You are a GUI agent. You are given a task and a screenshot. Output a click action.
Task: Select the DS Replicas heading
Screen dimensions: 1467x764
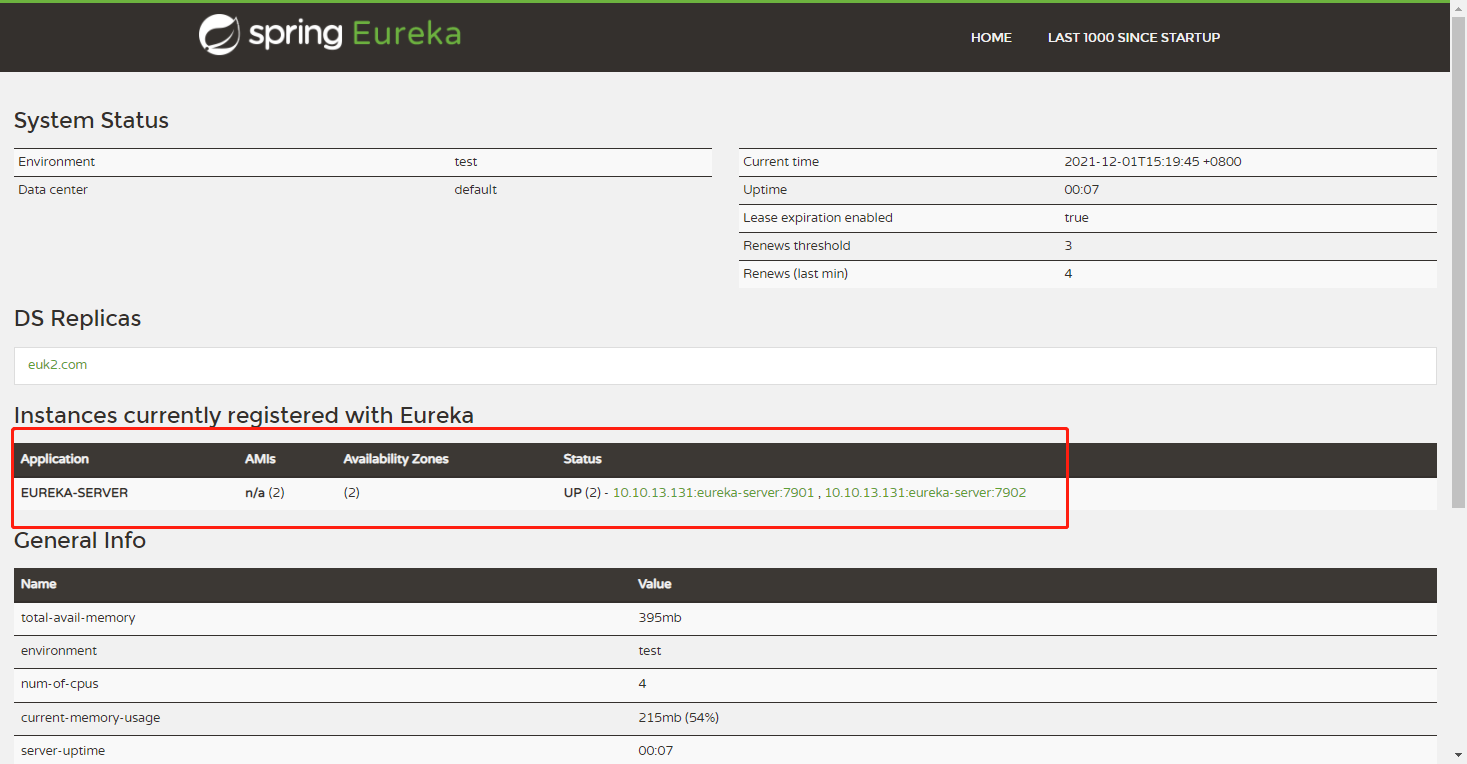click(77, 319)
